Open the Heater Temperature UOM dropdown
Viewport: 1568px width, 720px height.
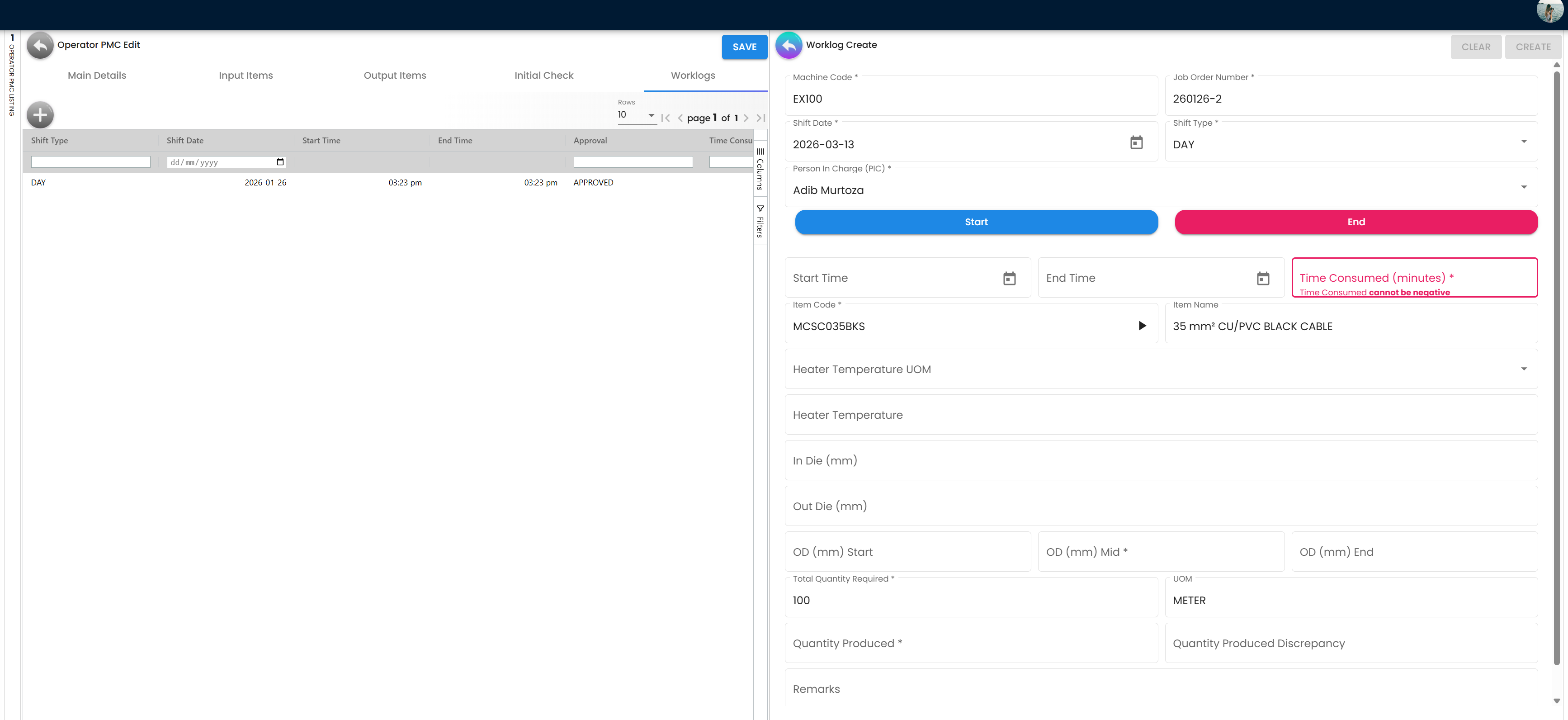(1524, 369)
